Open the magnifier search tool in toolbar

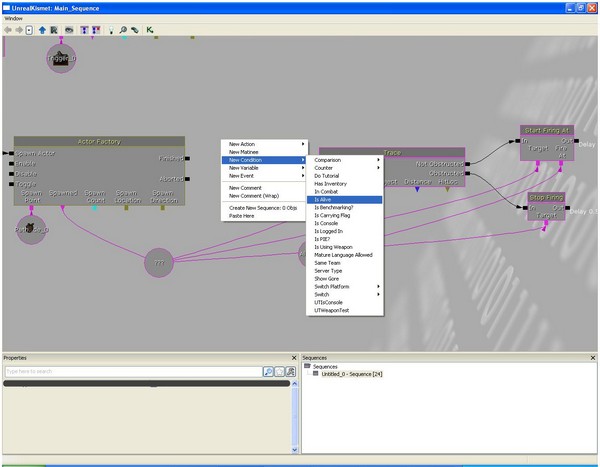click(123, 30)
